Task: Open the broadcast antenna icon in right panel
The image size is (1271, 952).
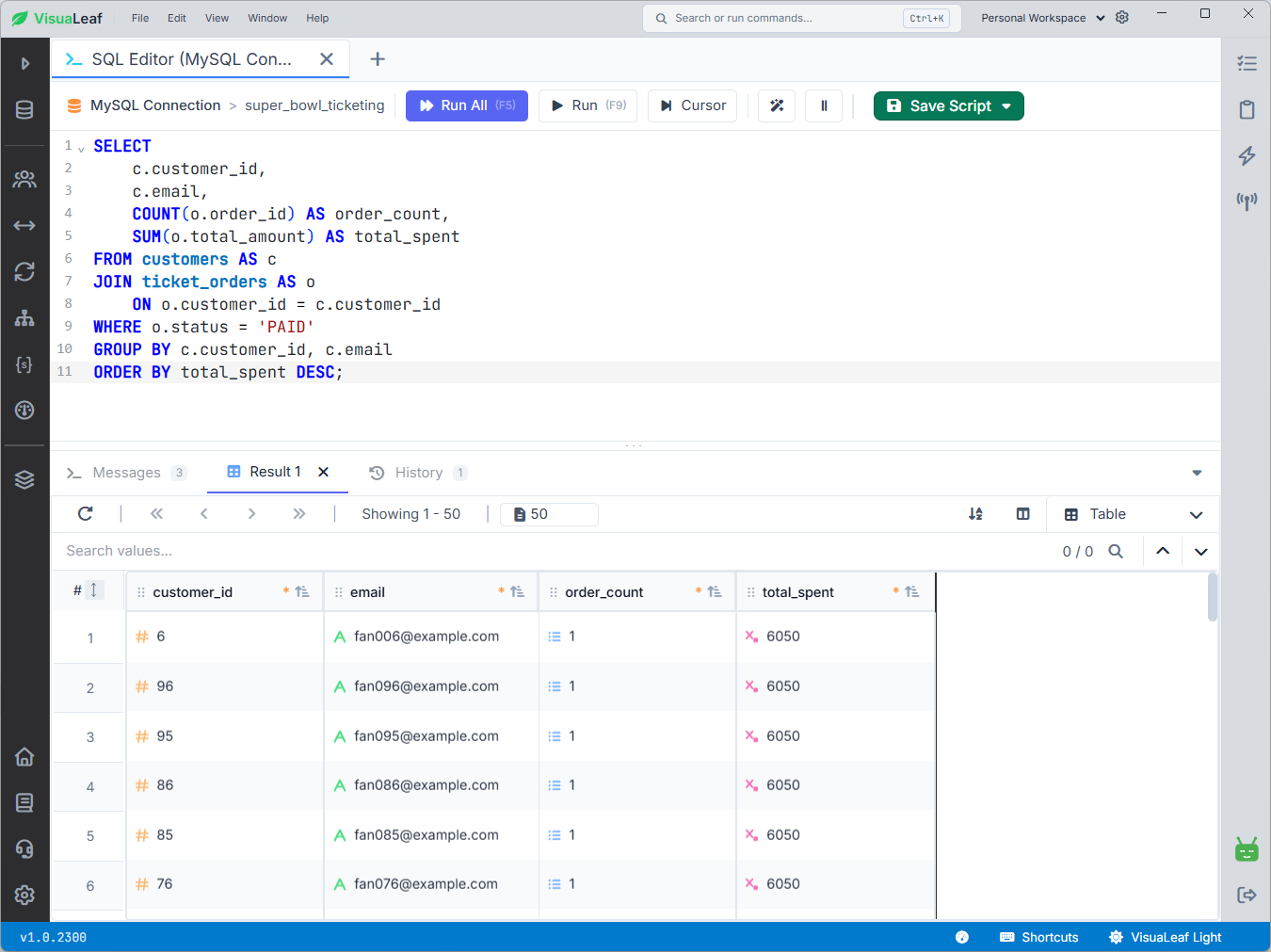Action: point(1247,201)
